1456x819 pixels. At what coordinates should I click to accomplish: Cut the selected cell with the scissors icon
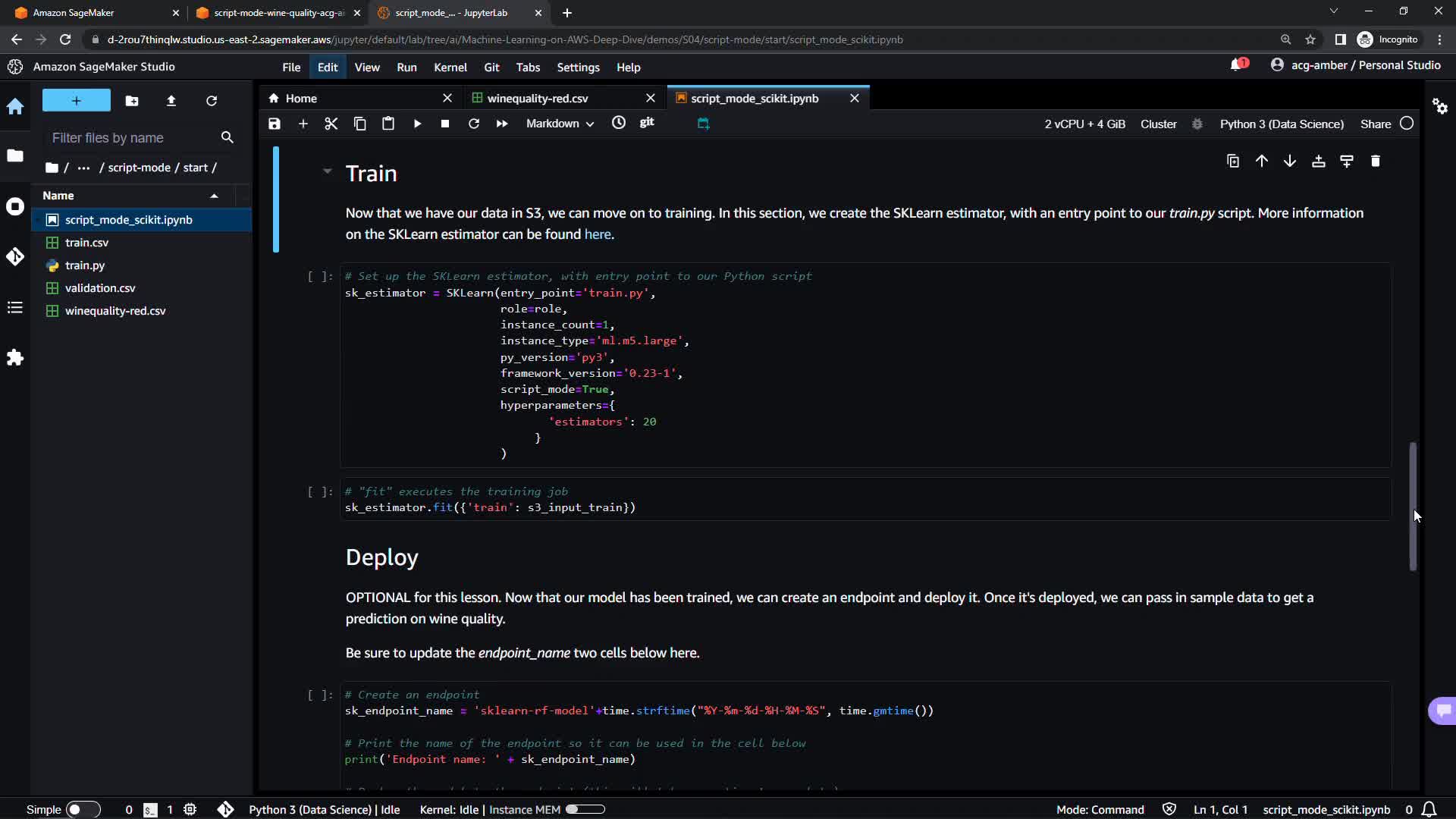click(x=331, y=124)
